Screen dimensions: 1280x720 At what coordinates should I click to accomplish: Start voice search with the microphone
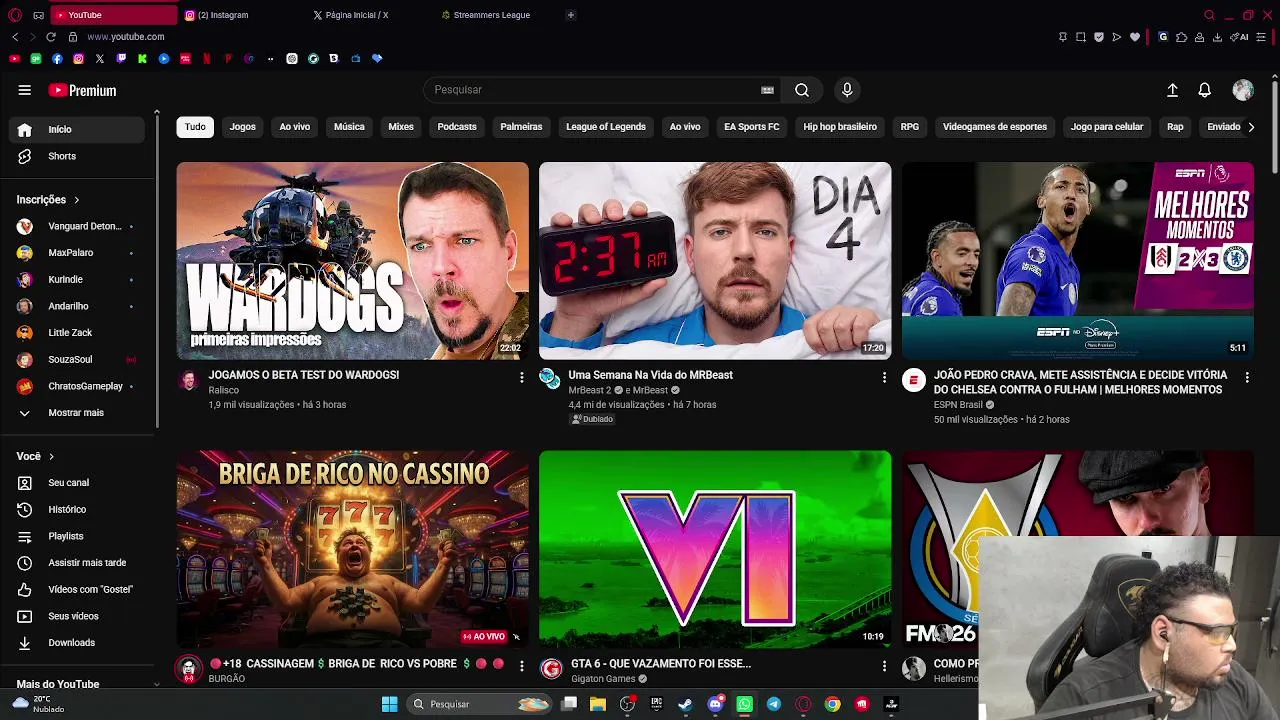pyautogui.click(x=847, y=90)
